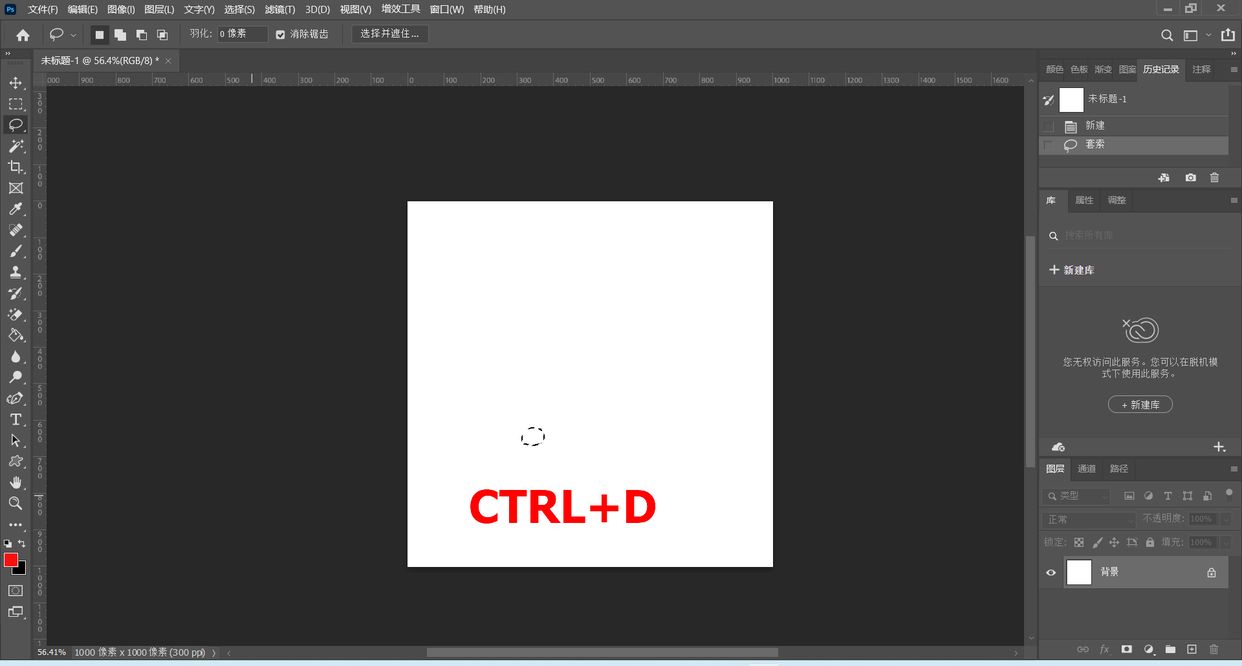Open the layer filter type dropdown 类型

(1077, 496)
